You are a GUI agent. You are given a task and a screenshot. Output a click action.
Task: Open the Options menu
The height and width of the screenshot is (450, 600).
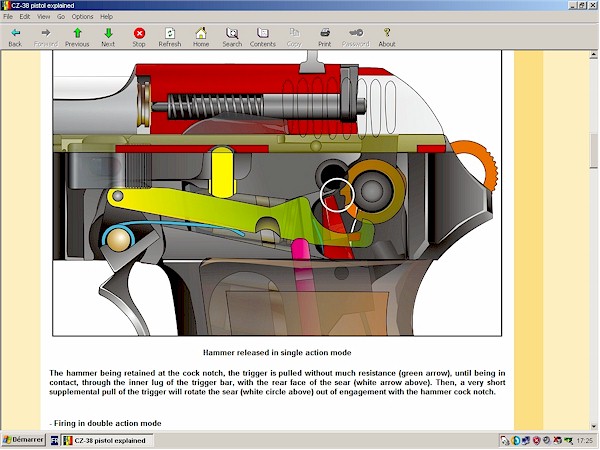[x=82, y=16]
